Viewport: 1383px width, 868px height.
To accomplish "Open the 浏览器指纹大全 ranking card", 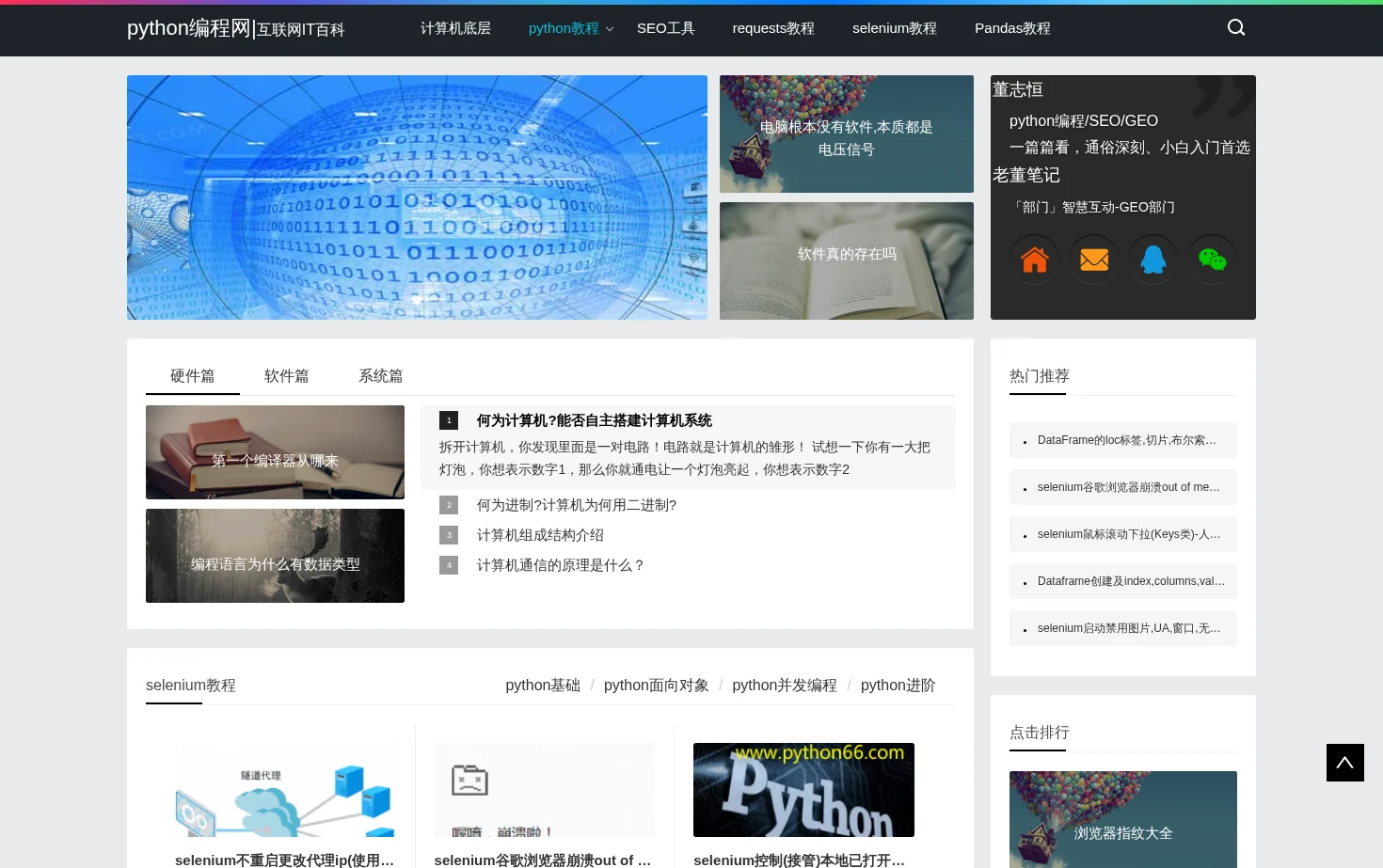I will coord(1123,819).
